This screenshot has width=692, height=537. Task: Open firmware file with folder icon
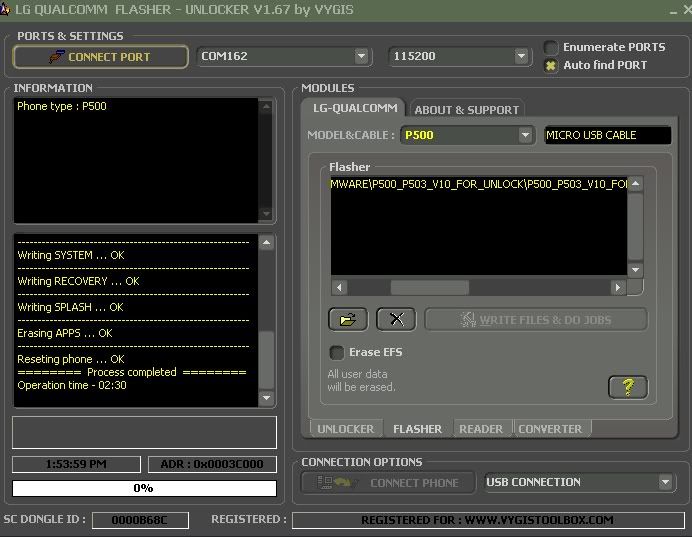(x=348, y=319)
